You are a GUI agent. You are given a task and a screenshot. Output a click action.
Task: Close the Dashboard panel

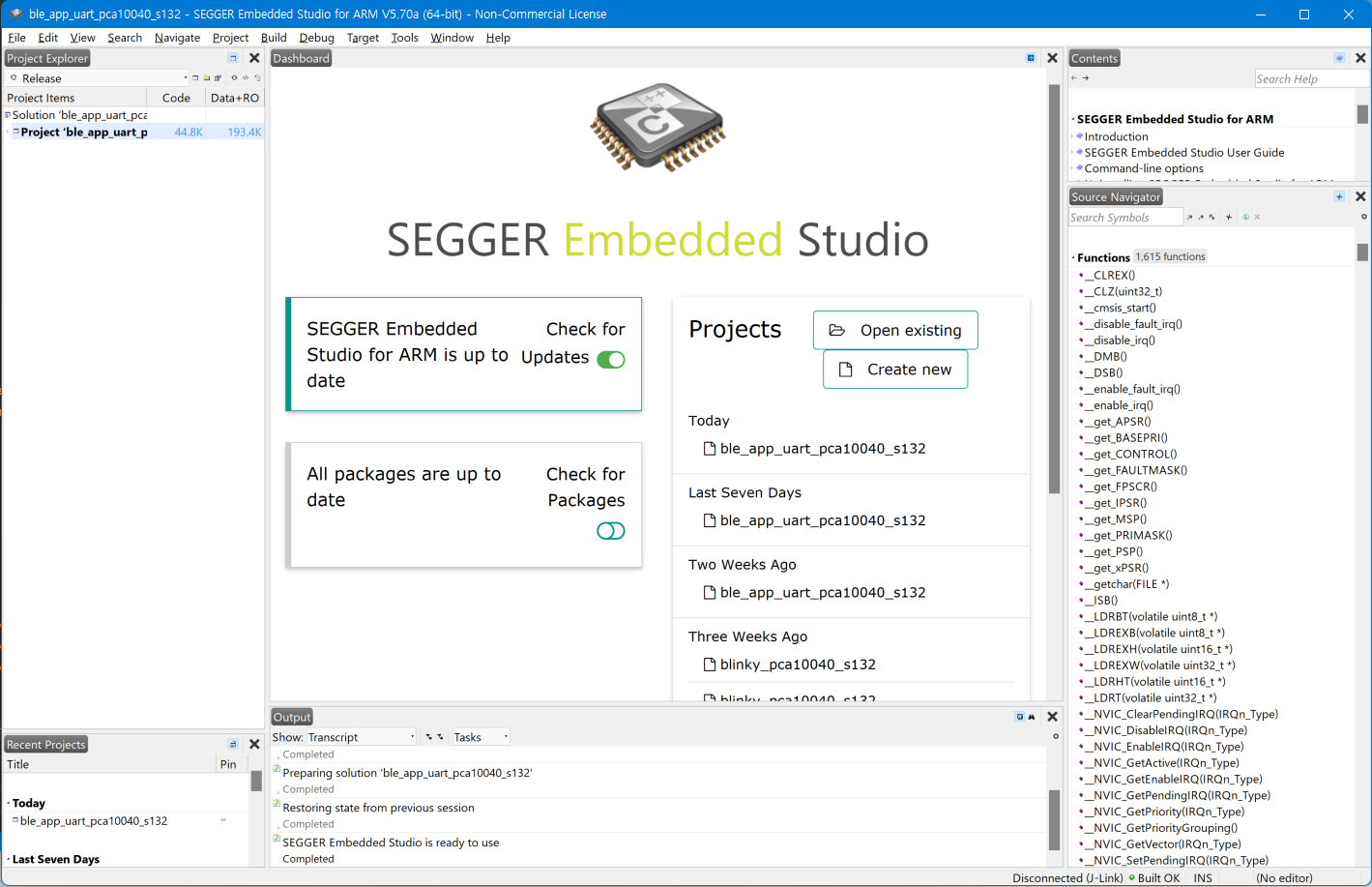(x=1052, y=58)
